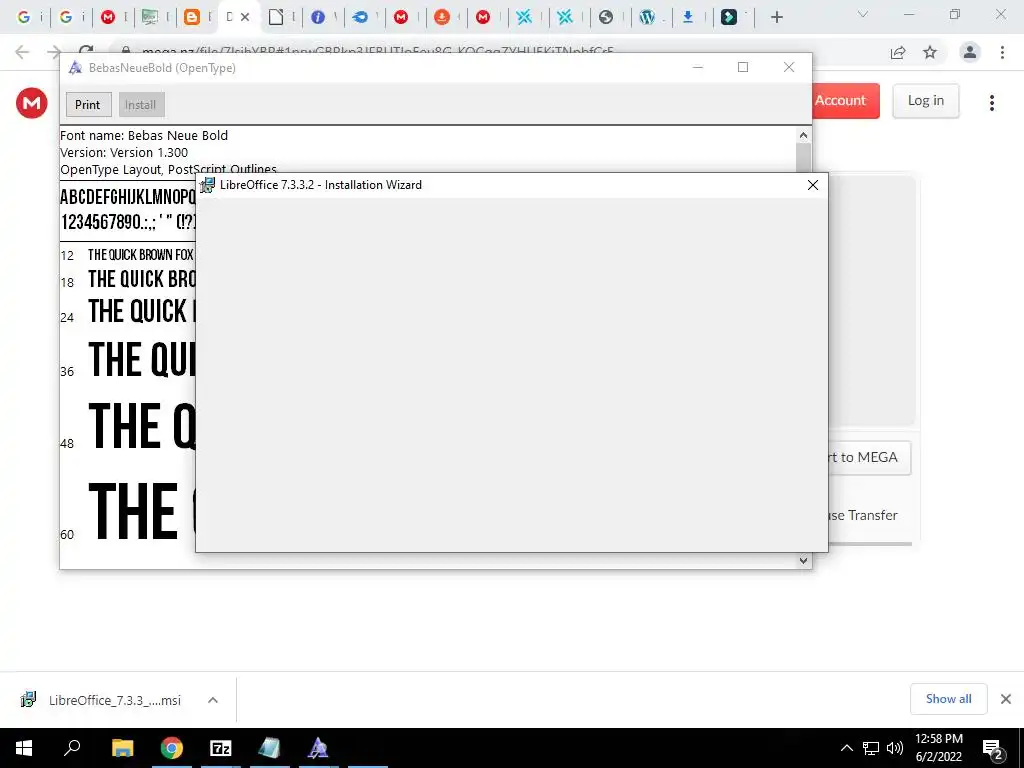Screen dimensions: 1024x768
Task: Select the blue info-icon browser tab
Action: coord(318,17)
